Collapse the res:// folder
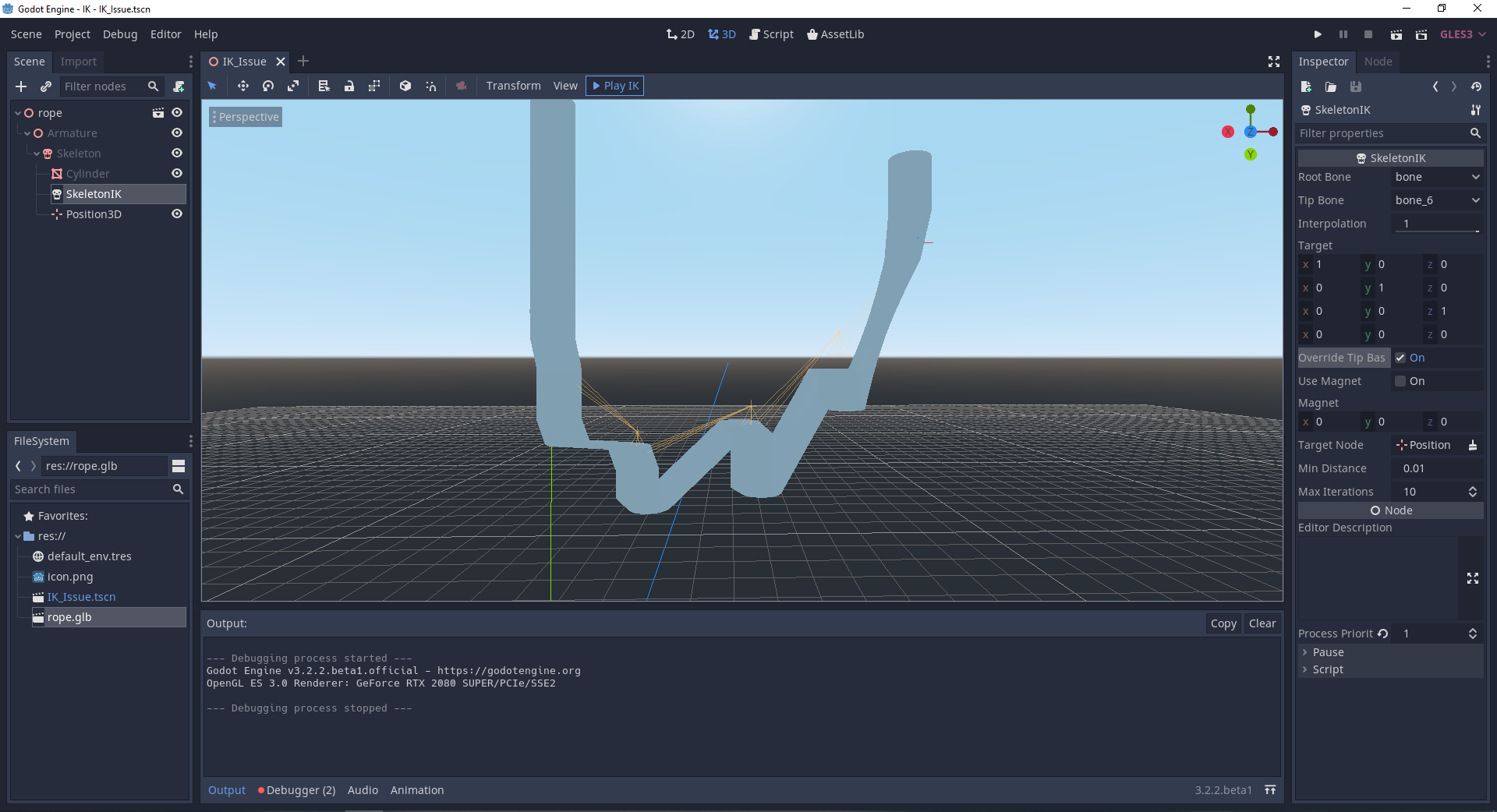 pyautogui.click(x=18, y=536)
